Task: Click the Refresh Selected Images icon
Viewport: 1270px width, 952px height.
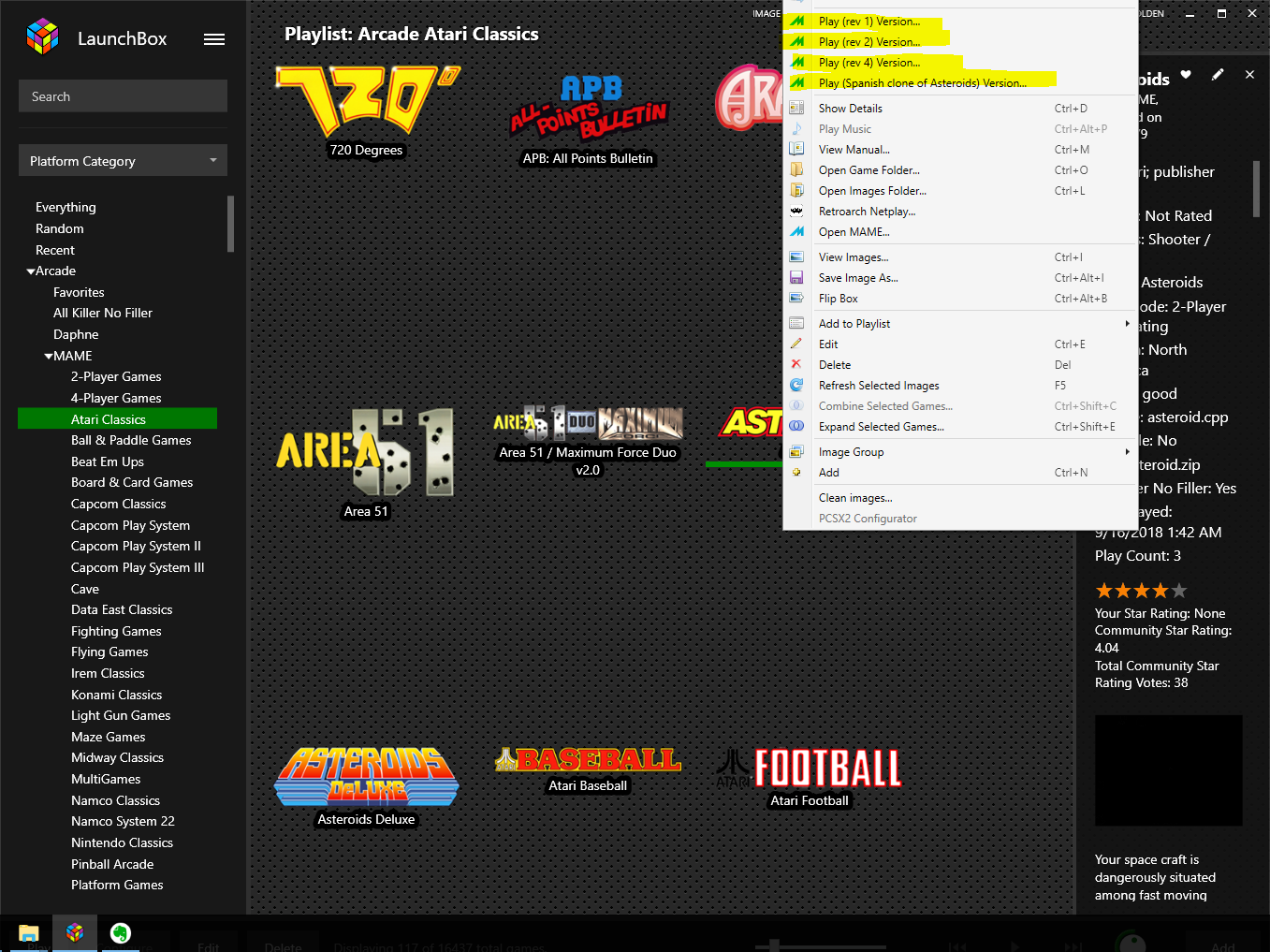Action: click(x=796, y=385)
